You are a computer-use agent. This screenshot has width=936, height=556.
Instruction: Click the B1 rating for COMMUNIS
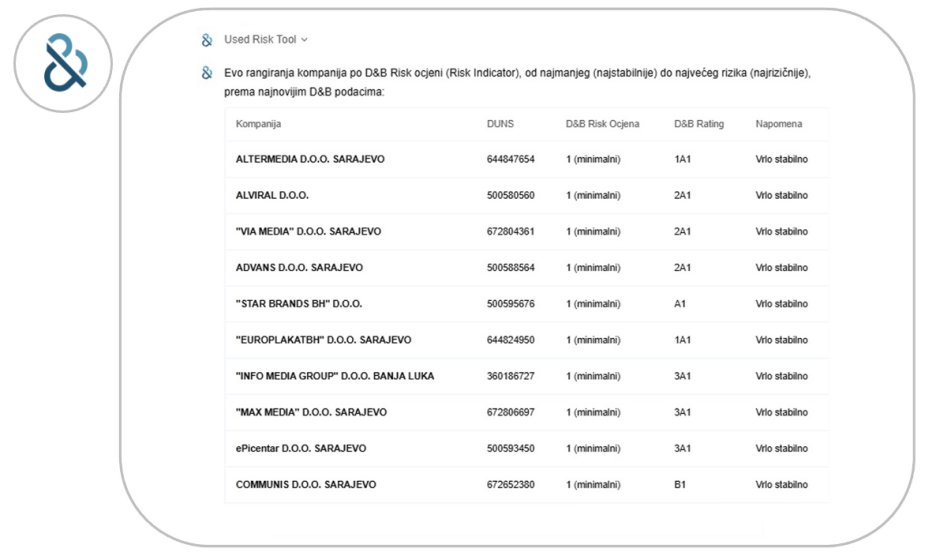(679, 485)
